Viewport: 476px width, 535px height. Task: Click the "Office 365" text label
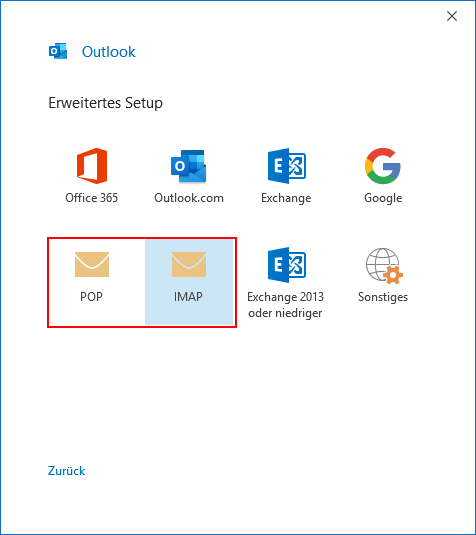91,198
